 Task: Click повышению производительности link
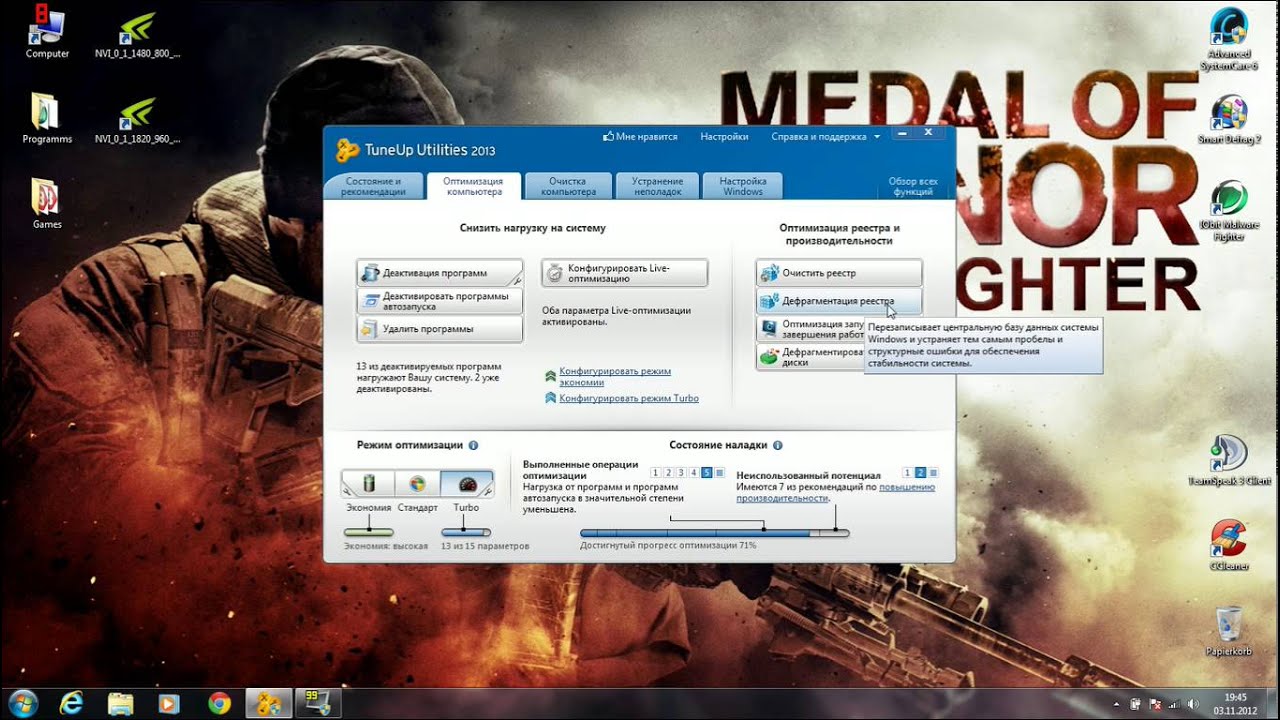(x=836, y=492)
